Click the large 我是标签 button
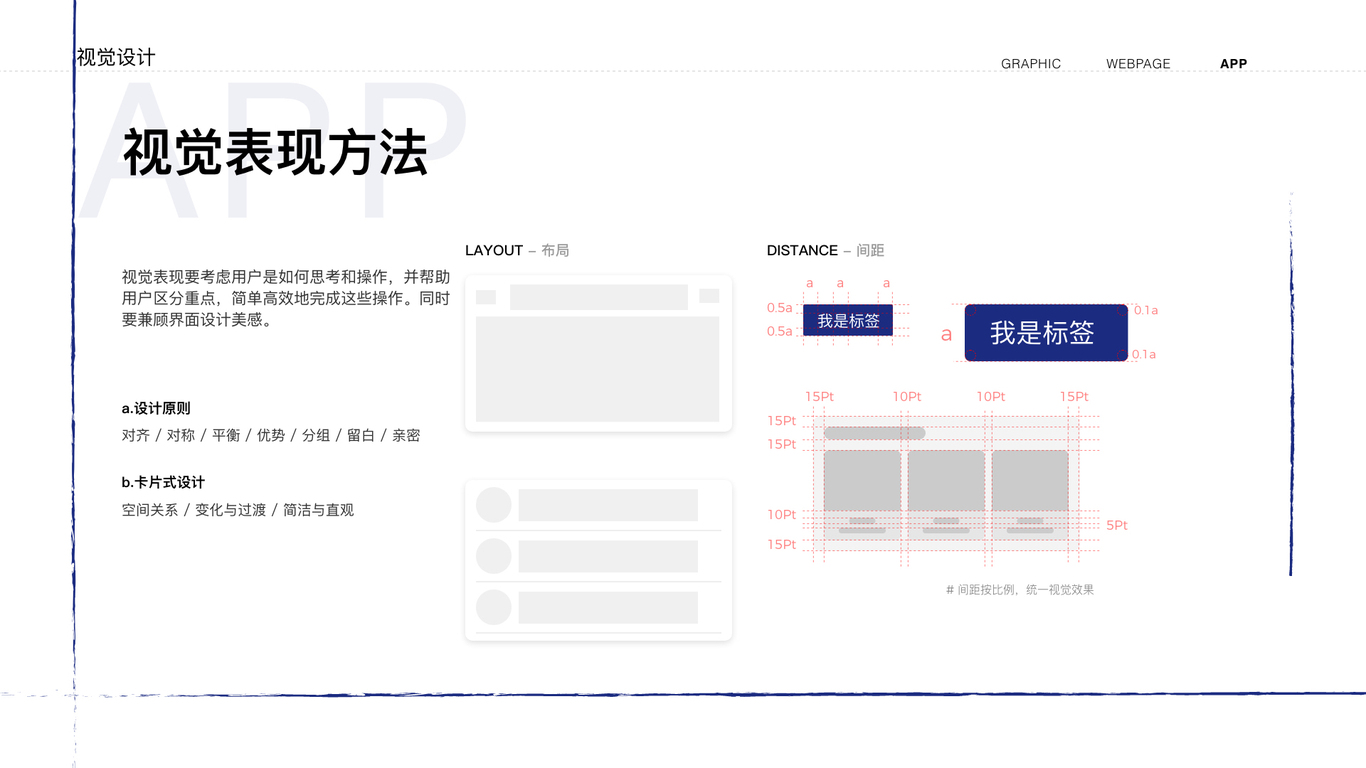The height and width of the screenshot is (768, 1366). [1046, 332]
